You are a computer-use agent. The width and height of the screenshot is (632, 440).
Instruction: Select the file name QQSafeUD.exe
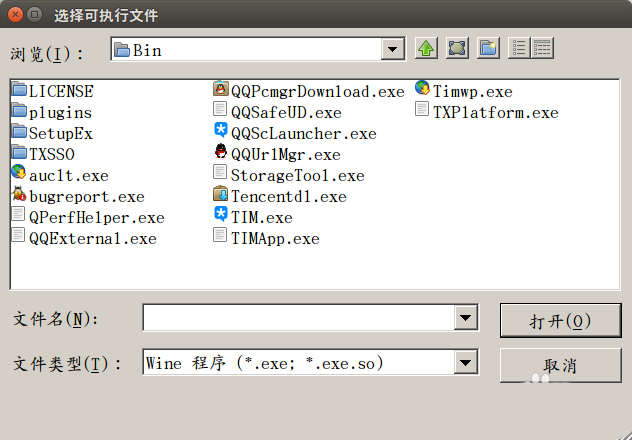286,113
